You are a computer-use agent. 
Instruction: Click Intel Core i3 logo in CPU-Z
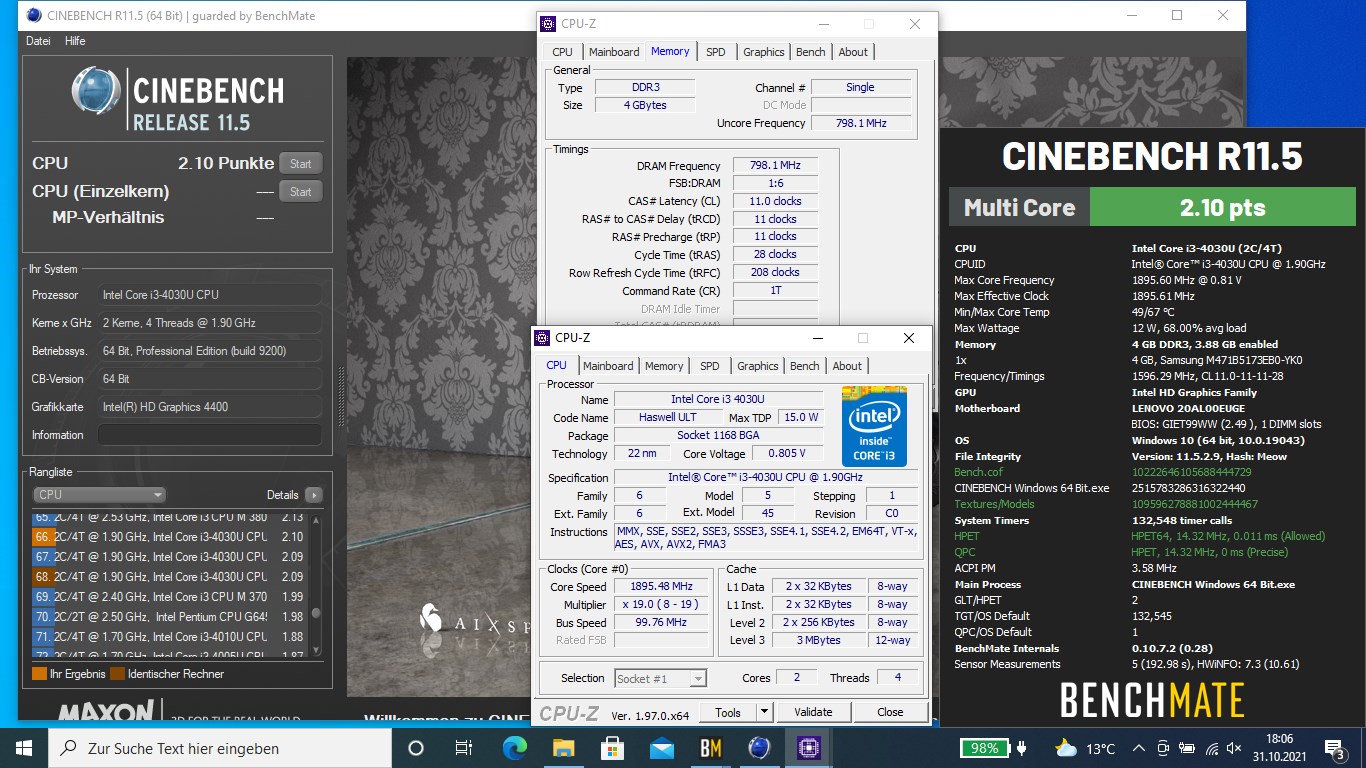874,426
